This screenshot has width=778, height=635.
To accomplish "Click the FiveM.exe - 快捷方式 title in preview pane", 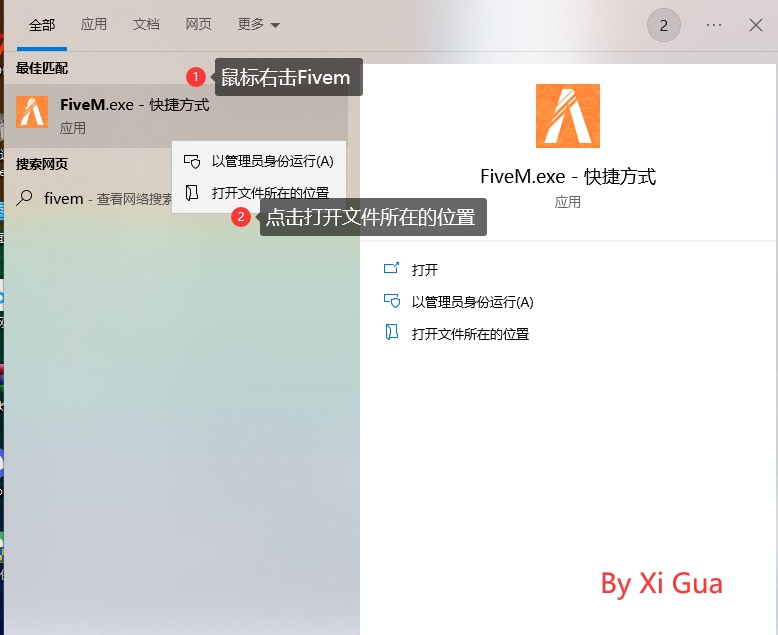I will coord(568,177).
